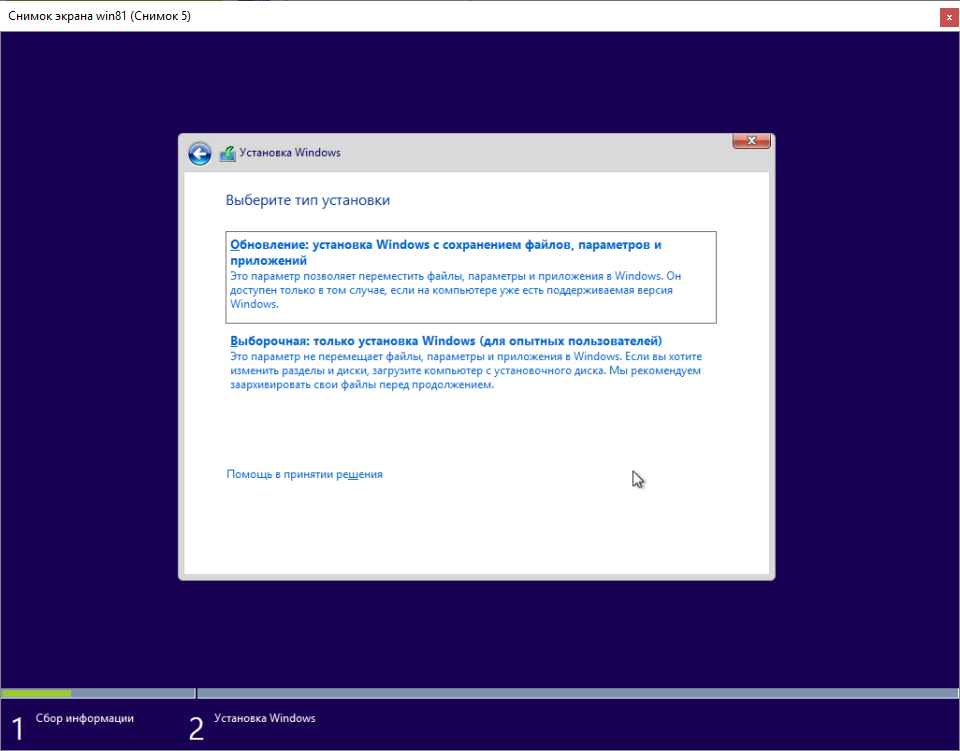Go back using the blue arrow button
Screen dimensions: 960x751
coord(200,153)
